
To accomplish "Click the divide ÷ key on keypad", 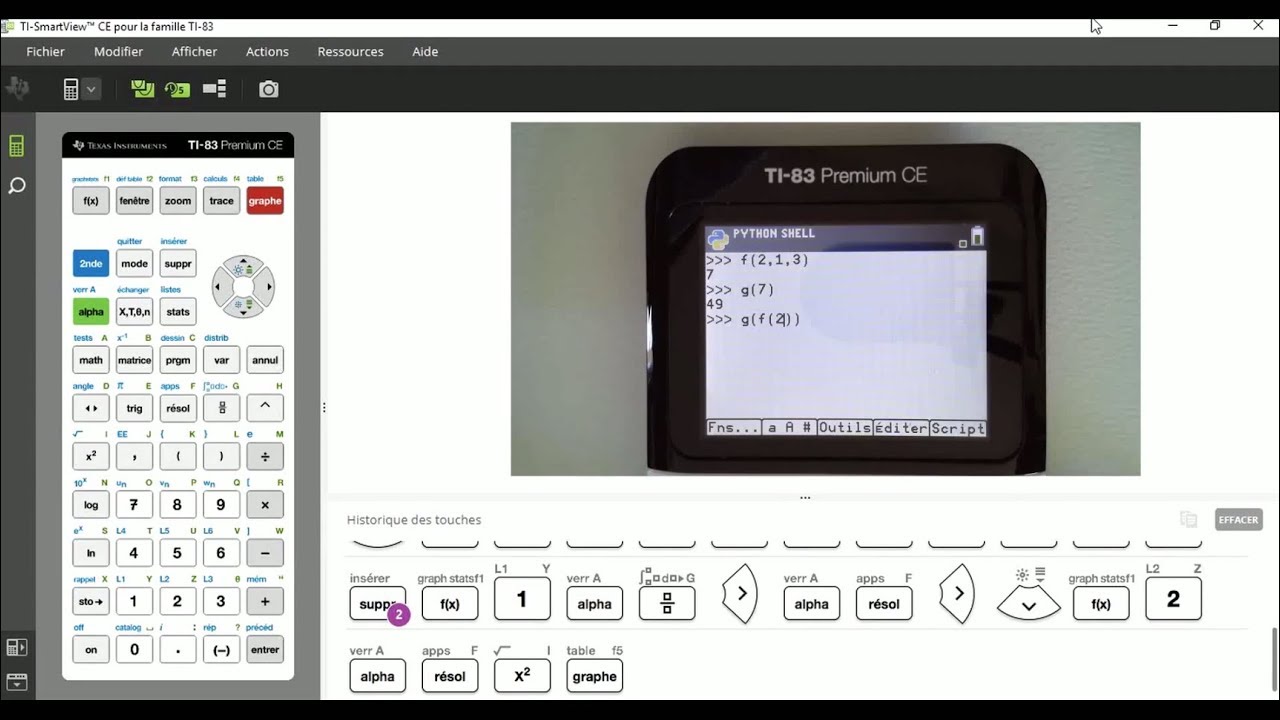I will (x=265, y=456).
